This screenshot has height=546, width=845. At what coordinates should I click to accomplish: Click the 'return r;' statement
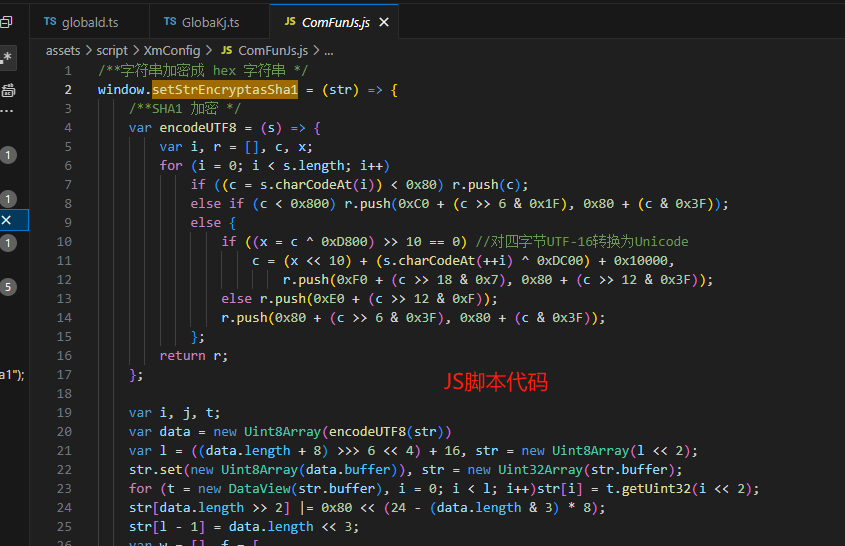[193, 356]
